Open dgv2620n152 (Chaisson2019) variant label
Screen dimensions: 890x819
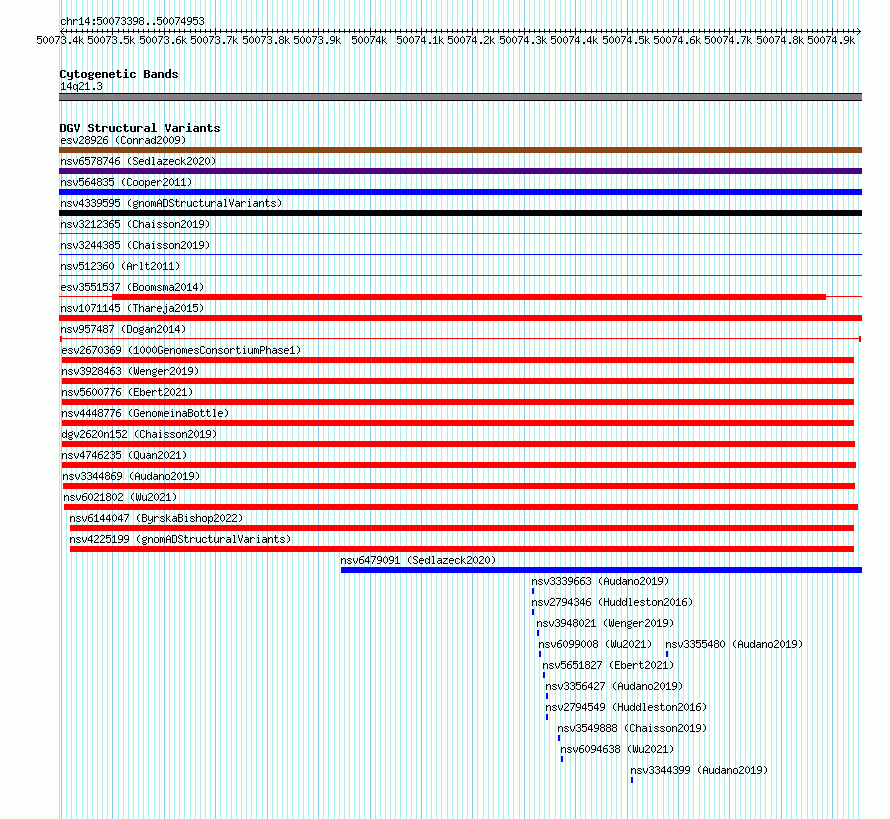pyautogui.click(x=139, y=434)
